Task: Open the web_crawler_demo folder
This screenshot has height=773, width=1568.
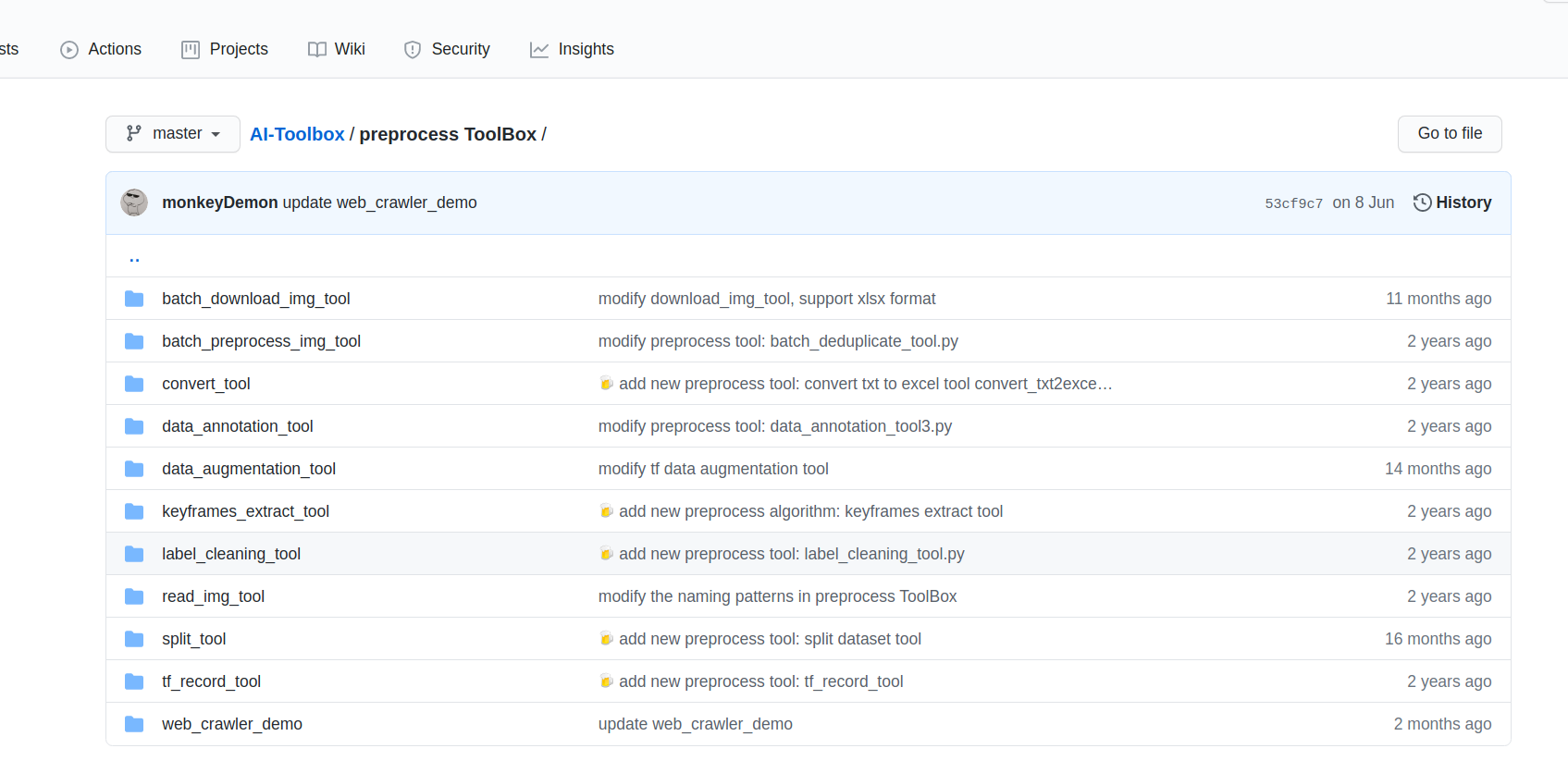Action: (231, 724)
